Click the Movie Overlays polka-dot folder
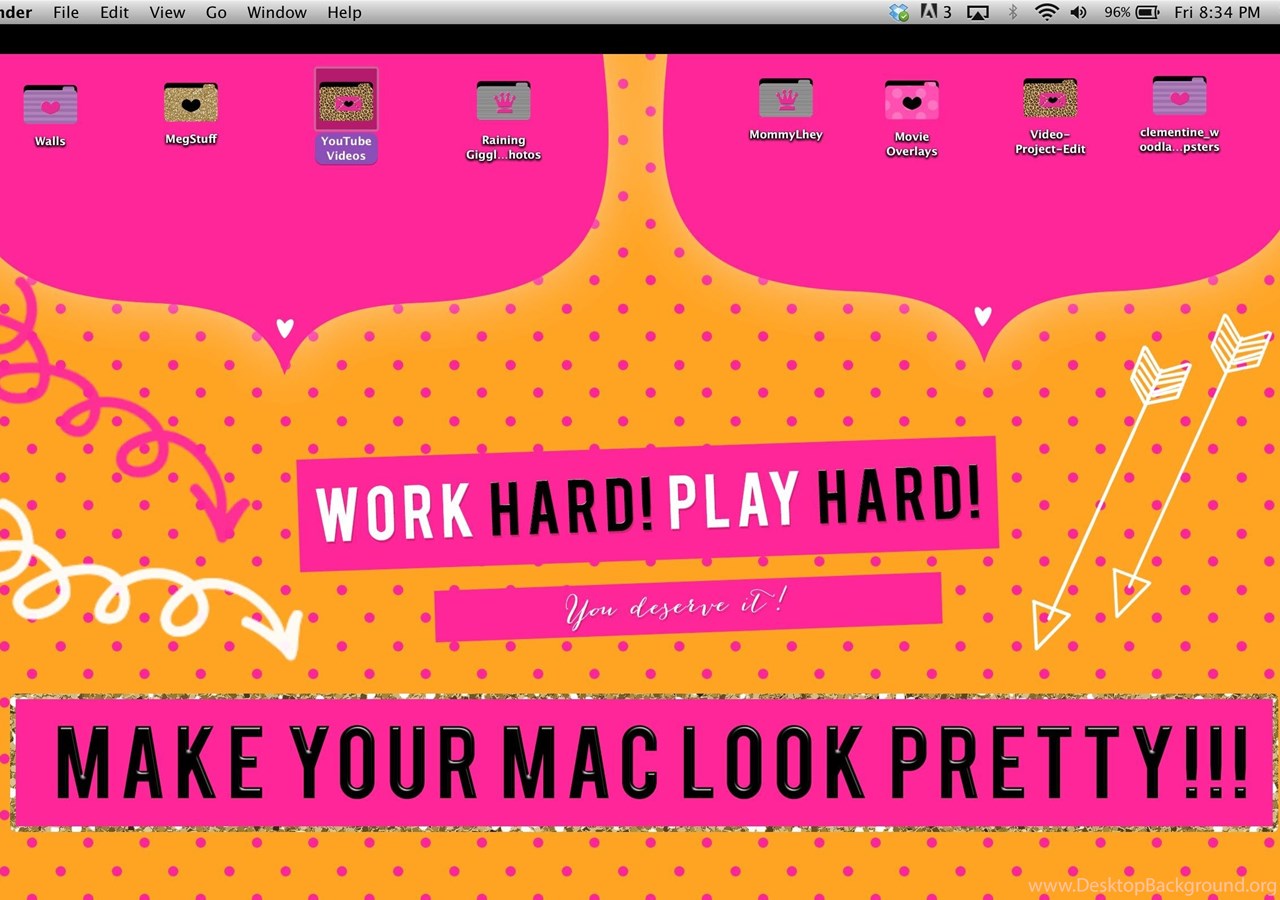 pos(911,101)
